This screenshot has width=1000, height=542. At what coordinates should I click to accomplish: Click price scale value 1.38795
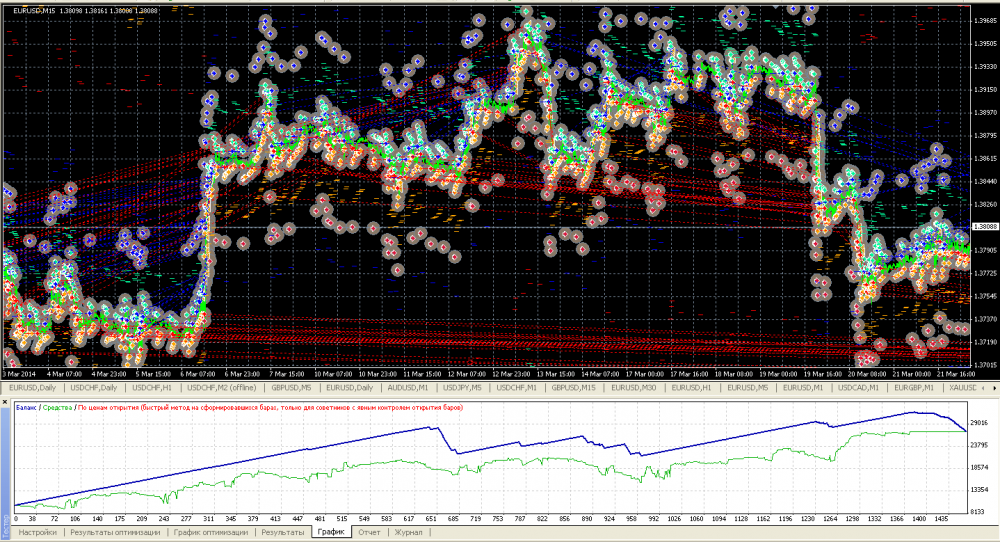coord(985,136)
